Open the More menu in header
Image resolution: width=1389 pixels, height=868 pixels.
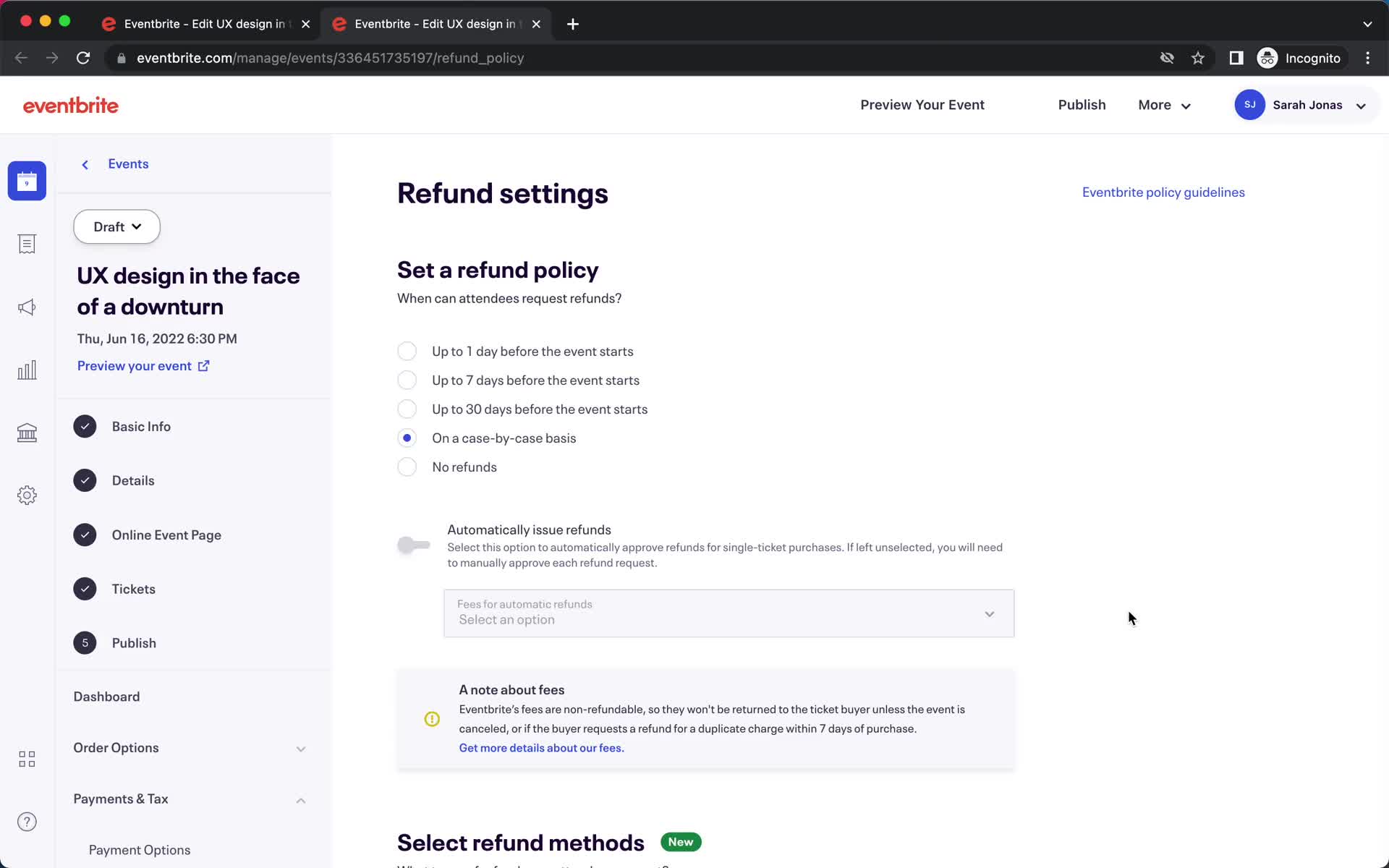[1164, 105]
